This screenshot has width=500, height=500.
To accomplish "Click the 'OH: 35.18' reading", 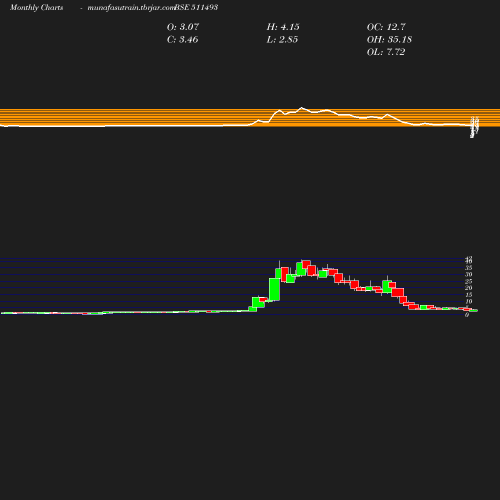I will [x=389, y=39].
